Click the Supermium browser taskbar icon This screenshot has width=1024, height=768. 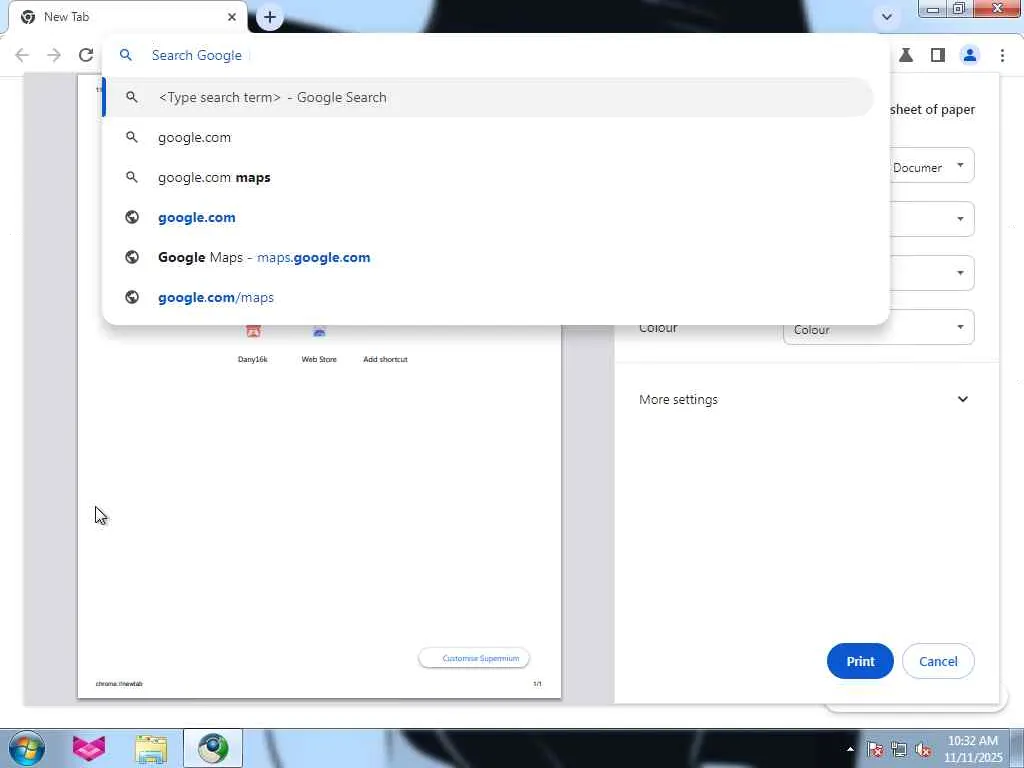coord(213,748)
